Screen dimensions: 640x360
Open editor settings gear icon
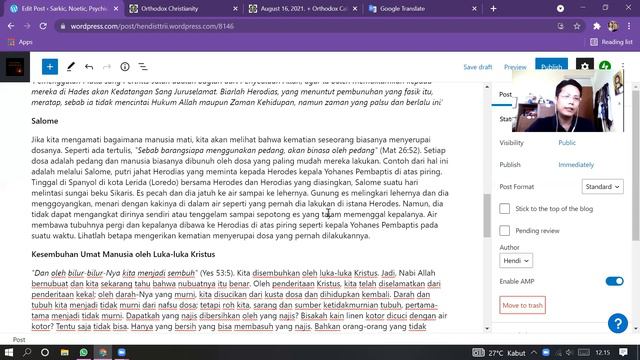click(584, 66)
